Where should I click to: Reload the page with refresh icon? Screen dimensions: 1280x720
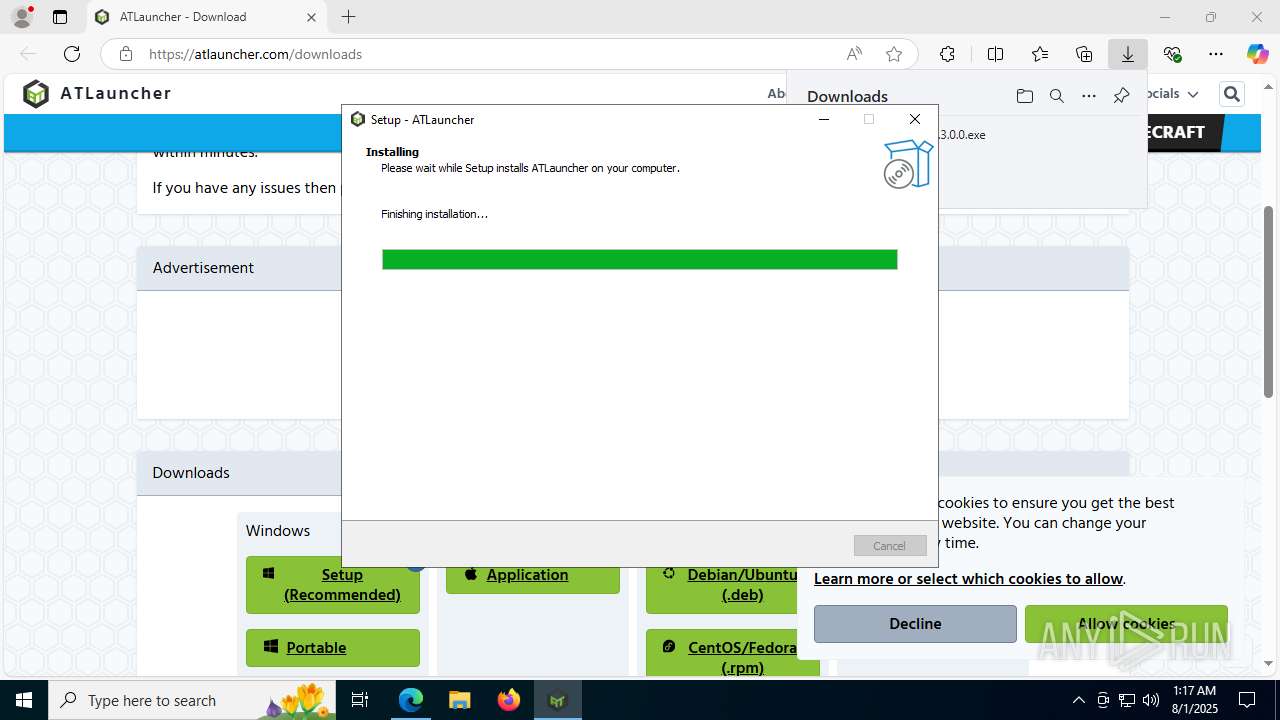72,54
